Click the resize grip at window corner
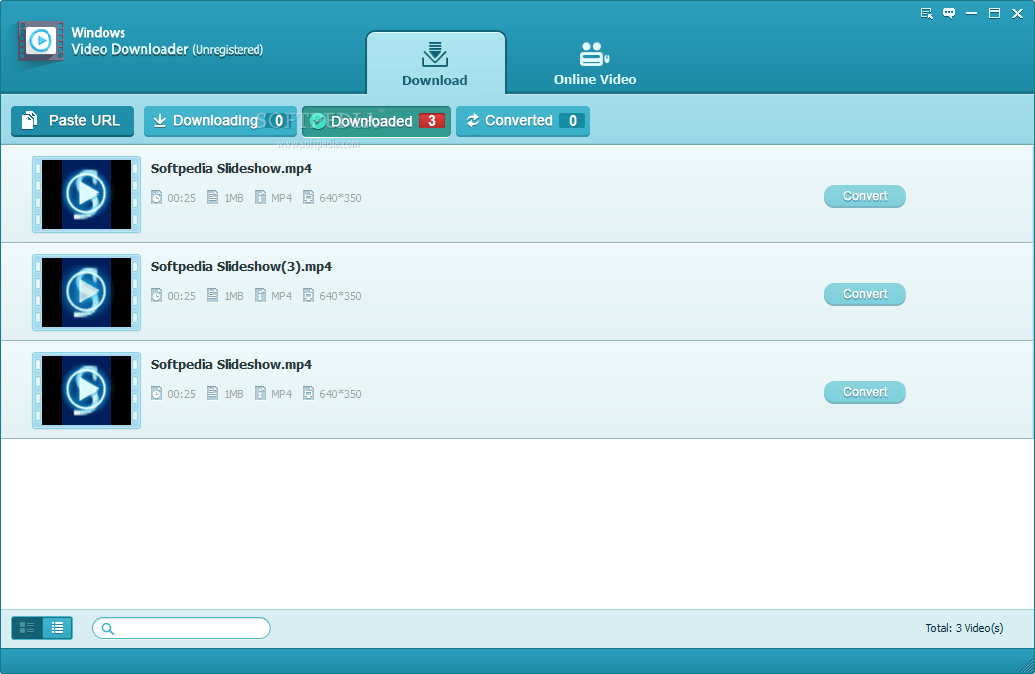The width and height of the screenshot is (1035, 674). click(1026, 666)
